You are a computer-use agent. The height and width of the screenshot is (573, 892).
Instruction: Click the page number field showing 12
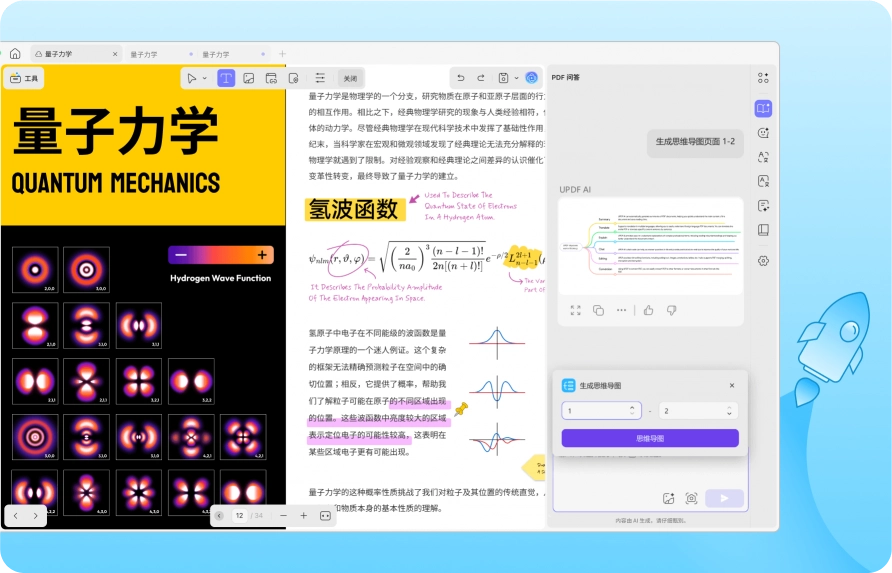click(x=239, y=516)
